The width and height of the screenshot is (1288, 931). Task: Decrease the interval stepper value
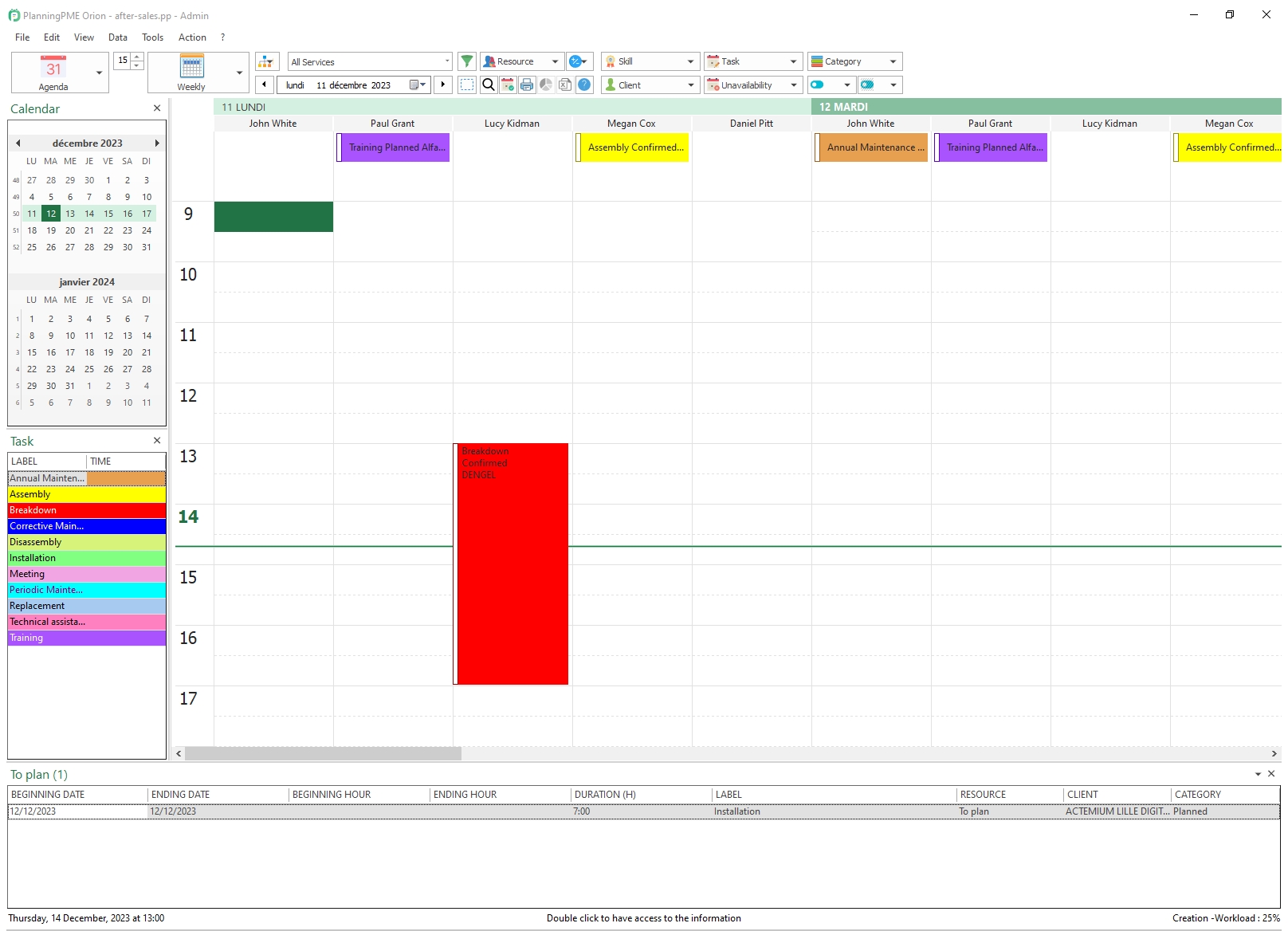click(x=137, y=65)
